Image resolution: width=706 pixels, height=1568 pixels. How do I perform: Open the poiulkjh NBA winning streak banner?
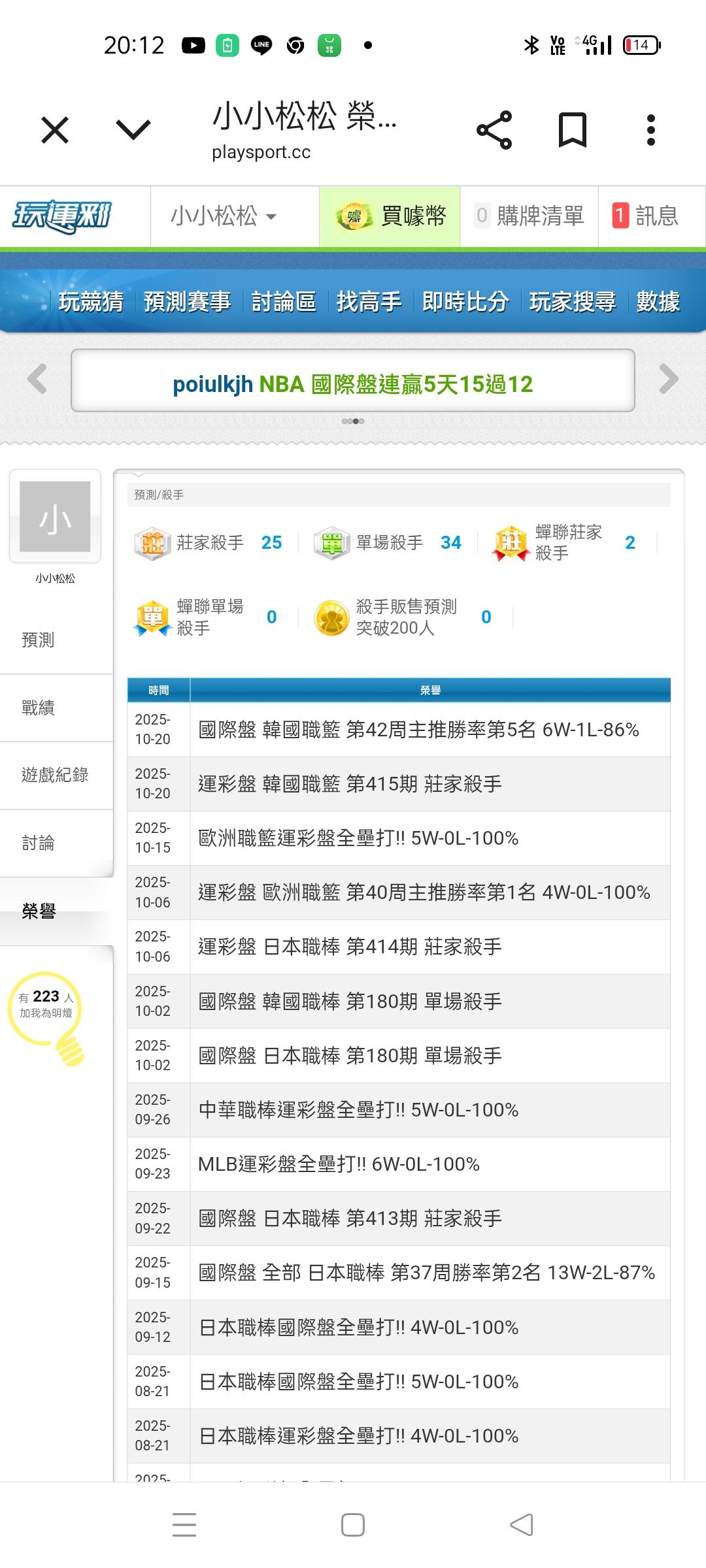(353, 384)
